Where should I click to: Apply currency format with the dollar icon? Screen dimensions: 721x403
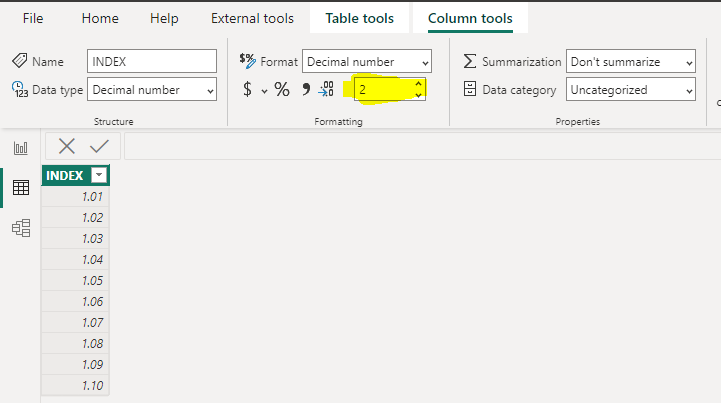coord(247,89)
